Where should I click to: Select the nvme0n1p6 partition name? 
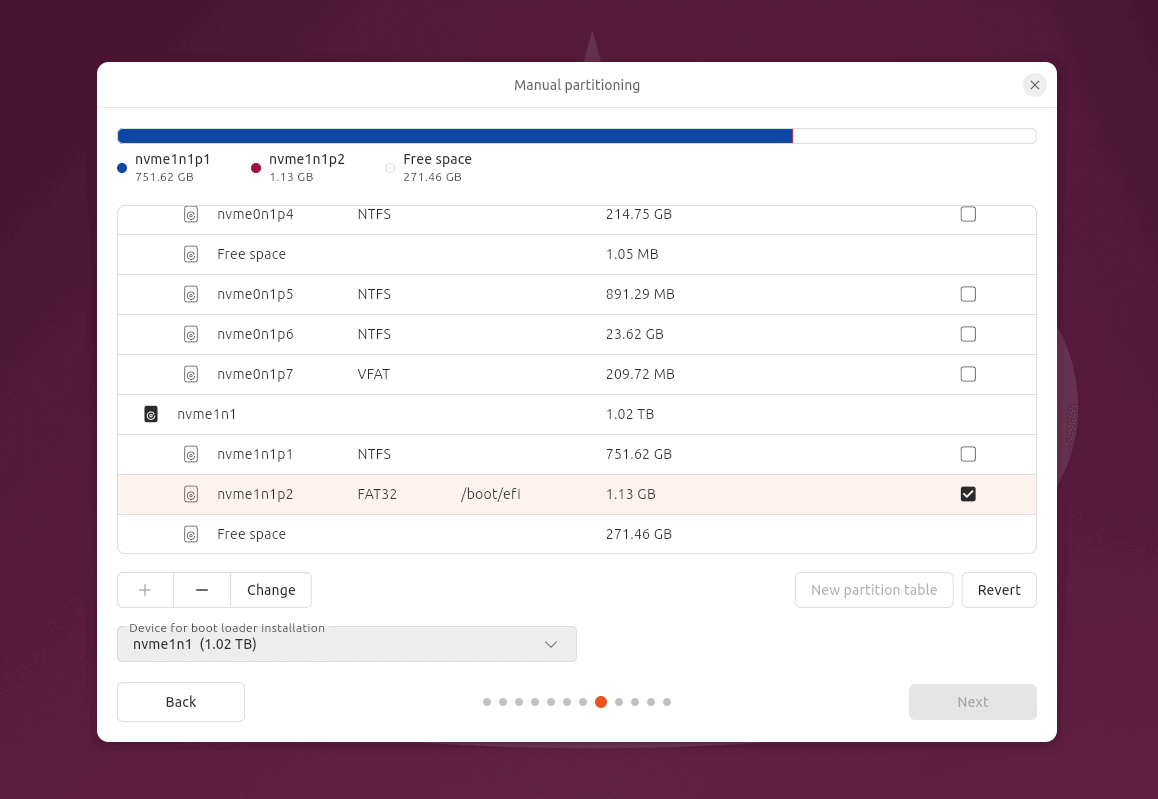(x=256, y=334)
